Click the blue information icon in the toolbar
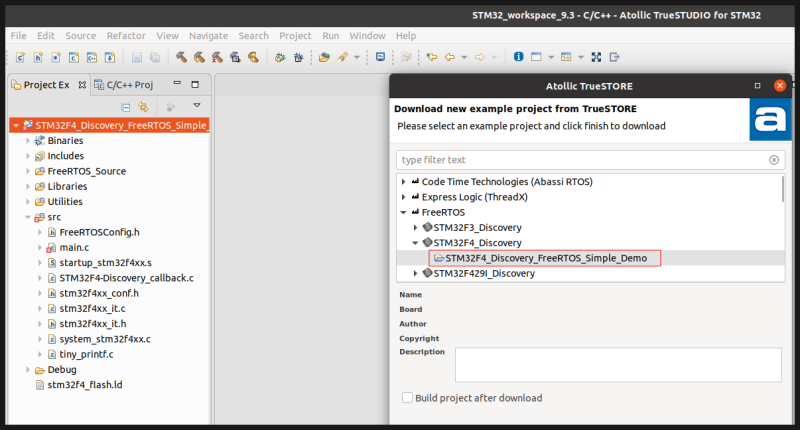Viewport: 800px width, 430px height. point(518,57)
